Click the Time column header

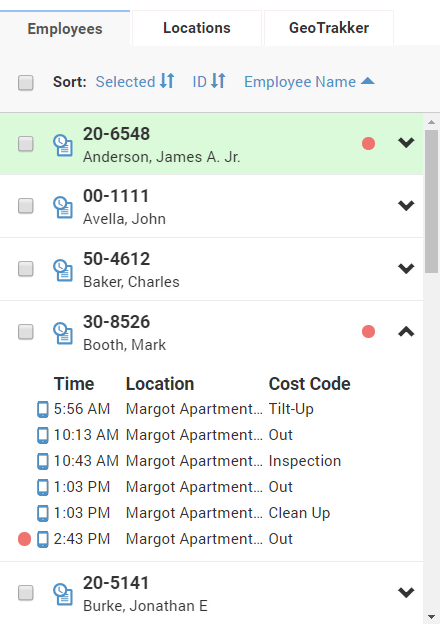coord(74,384)
